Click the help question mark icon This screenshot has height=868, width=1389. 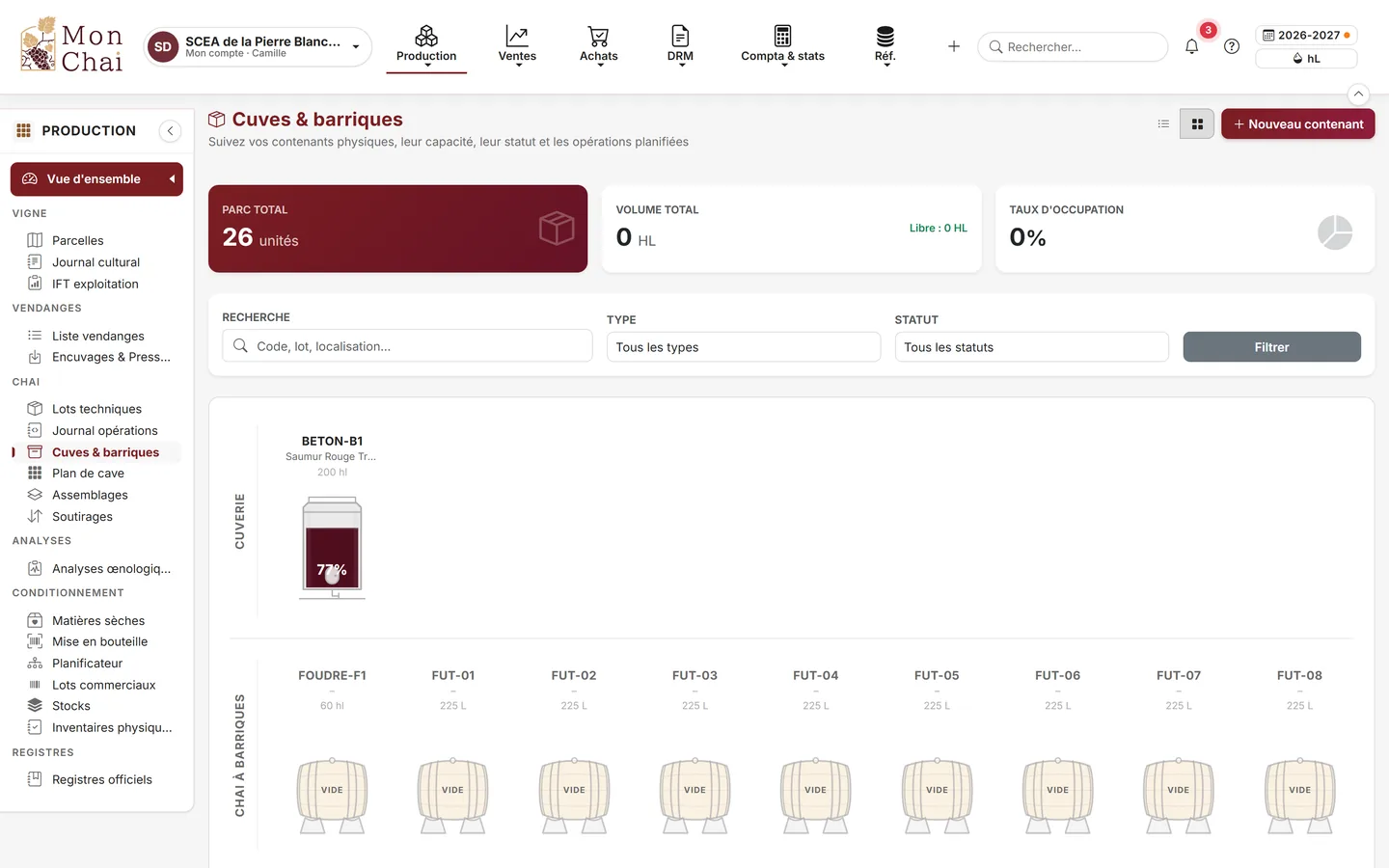click(1232, 46)
